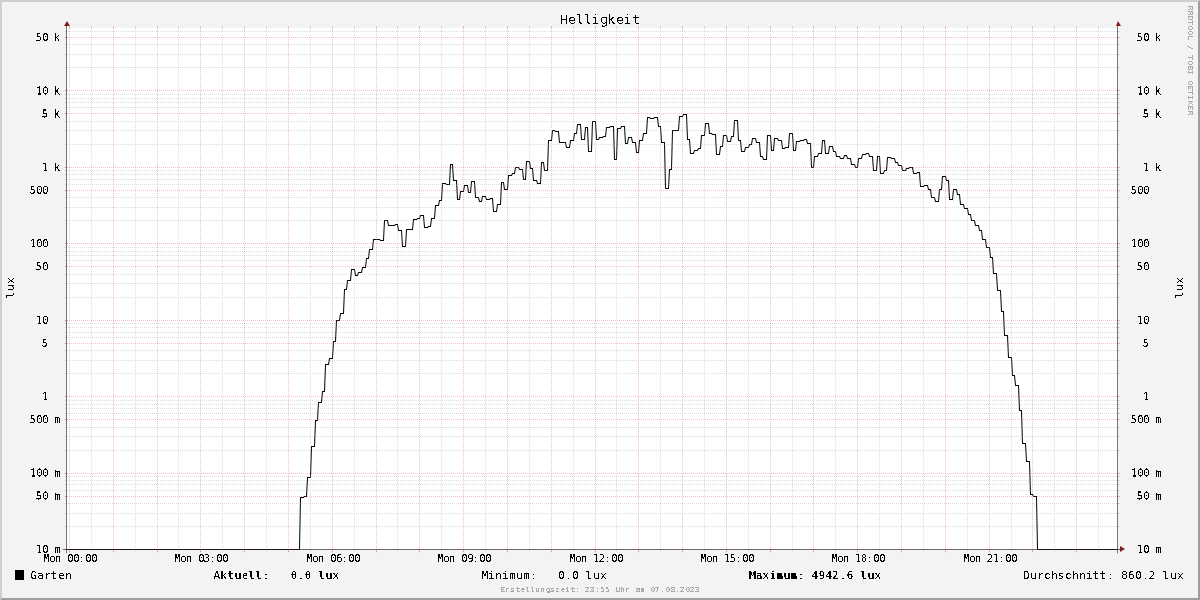Viewport: 1200px width, 600px height.
Task: Click '10 m' on the right y-axis
Action: [x=1149, y=549]
